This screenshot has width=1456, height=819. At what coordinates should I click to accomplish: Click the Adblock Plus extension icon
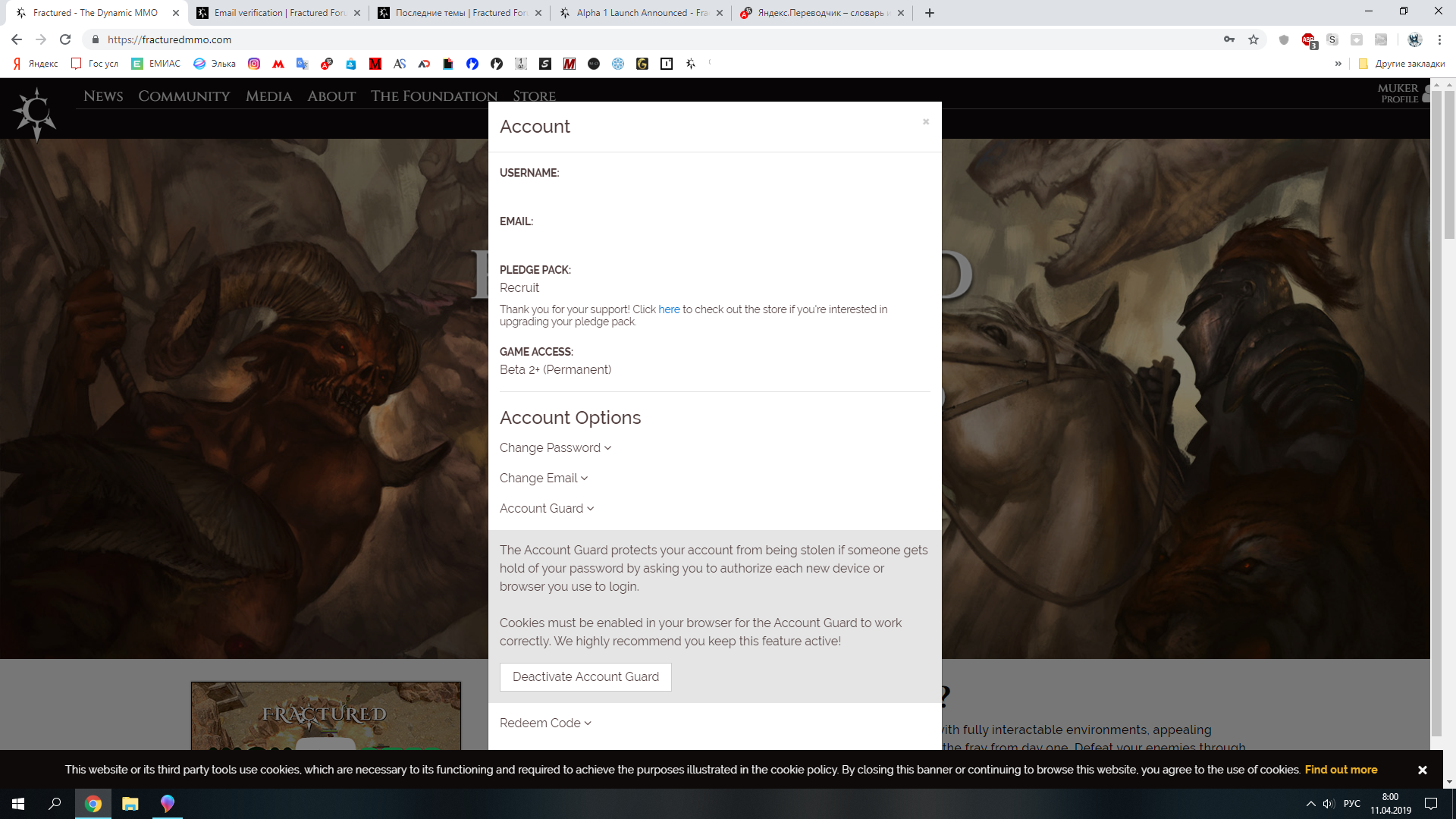point(1308,39)
